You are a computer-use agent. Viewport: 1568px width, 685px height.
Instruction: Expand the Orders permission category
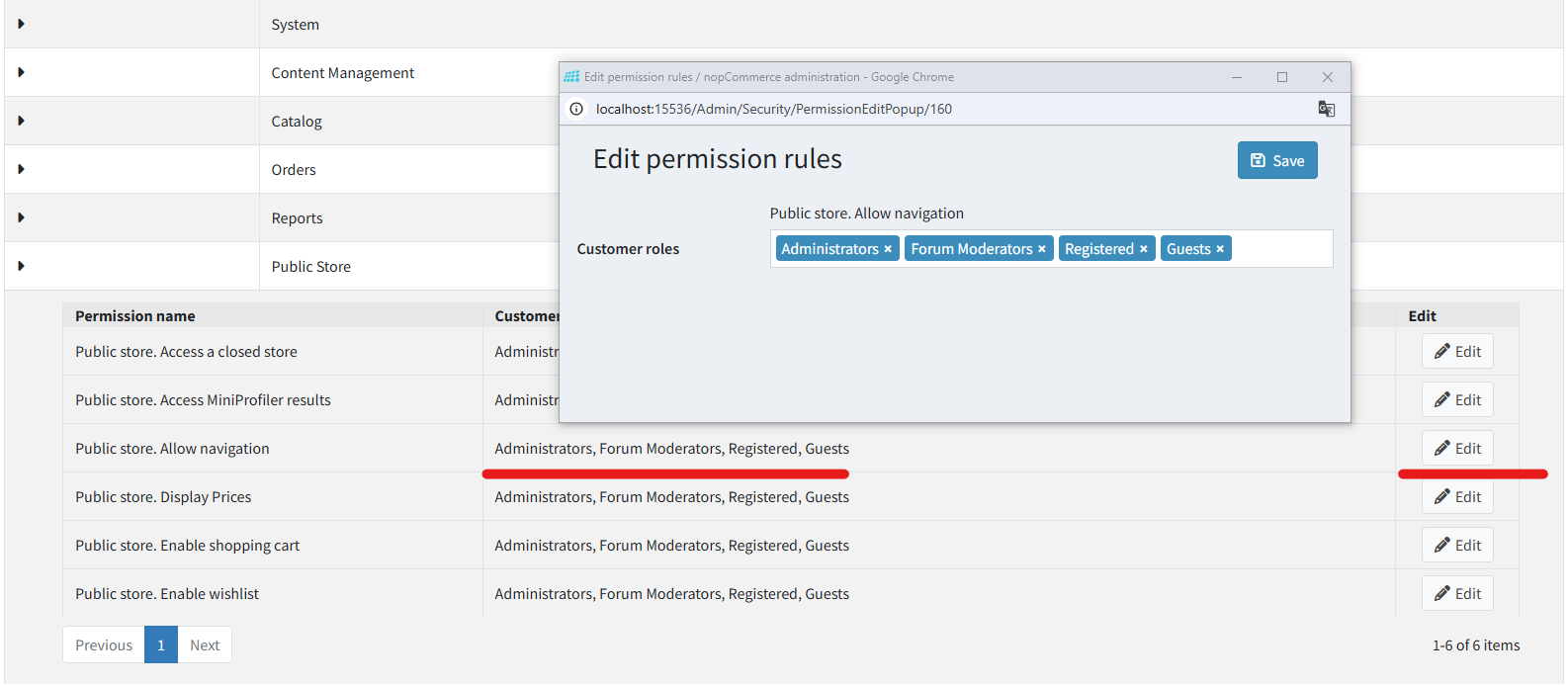[x=21, y=169]
